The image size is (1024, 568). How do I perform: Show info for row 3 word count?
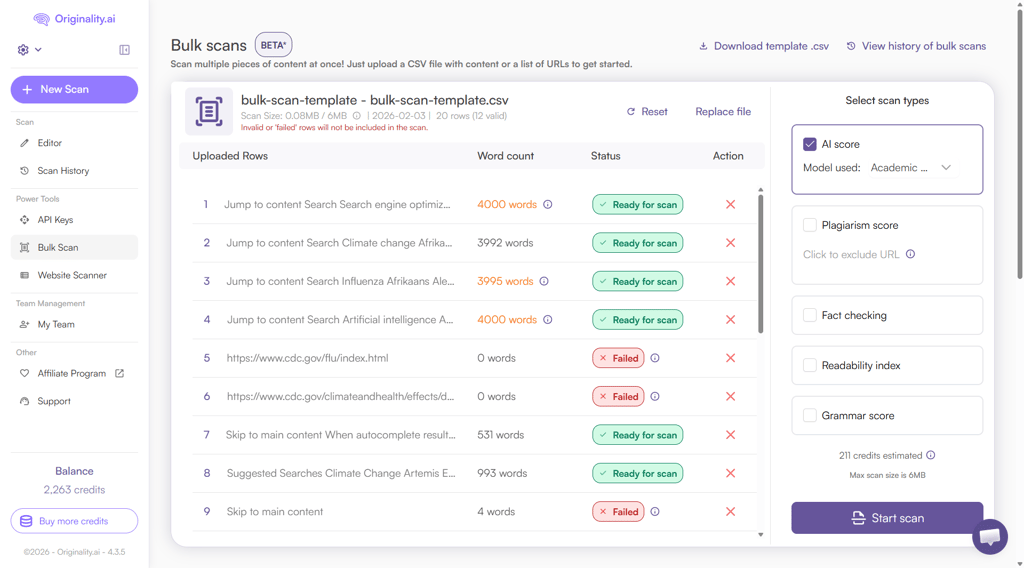pyautogui.click(x=544, y=281)
